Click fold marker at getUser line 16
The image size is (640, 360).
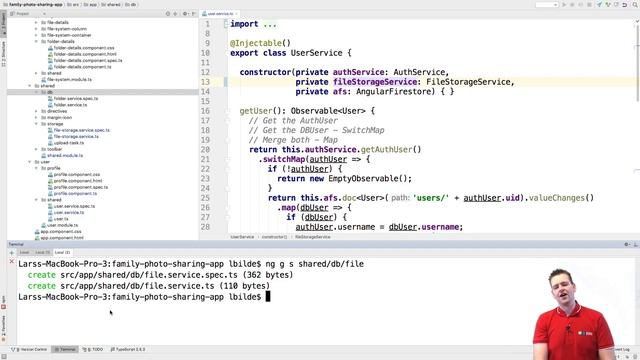click(228, 111)
